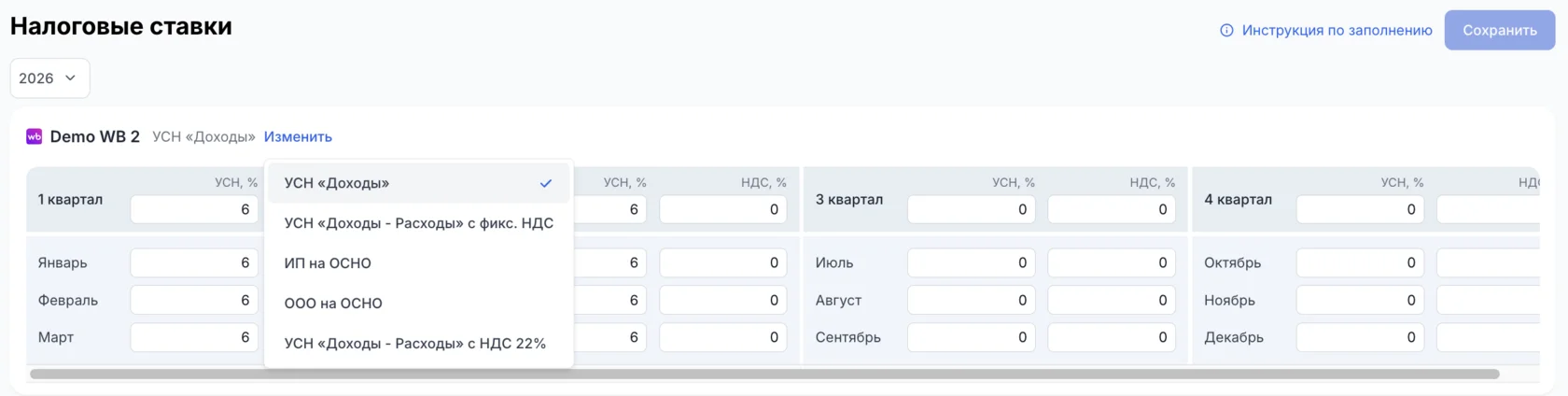The height and width of the screenshot is (396, 1568).
Task: Click the Изменить link
Action: [298, 136]
